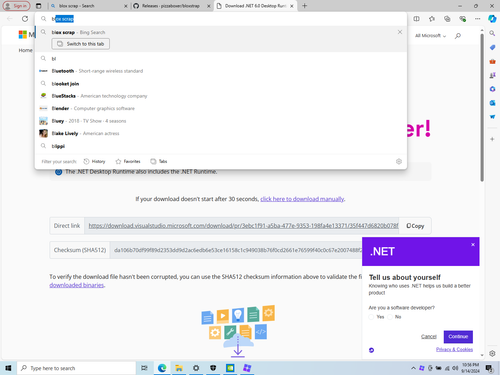Viewport: 500px width, 375px height.
Task: Open the Windows Start menu
Action: 8,368
